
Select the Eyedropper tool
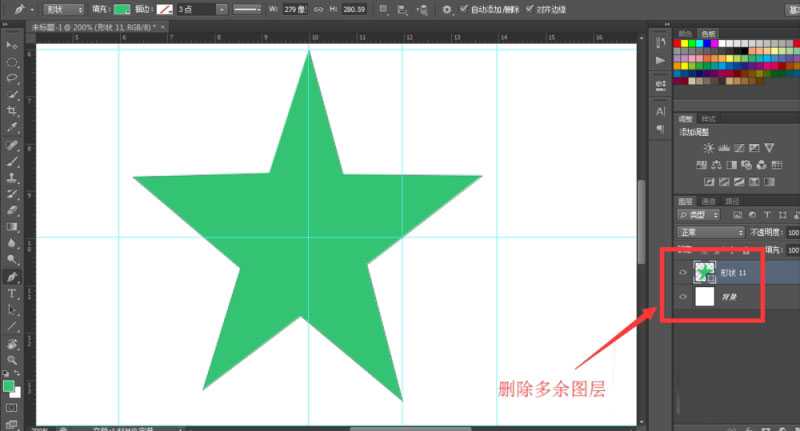[x=12, y=127]
